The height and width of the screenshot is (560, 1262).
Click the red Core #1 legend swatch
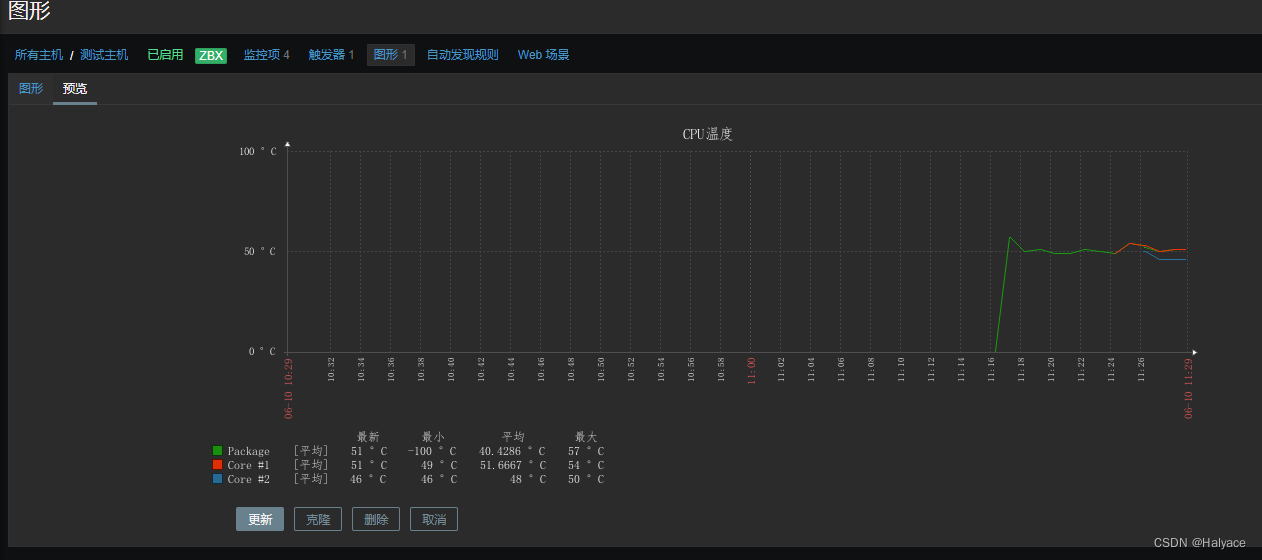click(x=218, y=465)
